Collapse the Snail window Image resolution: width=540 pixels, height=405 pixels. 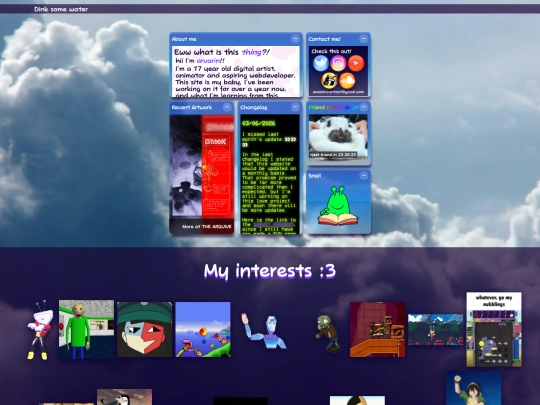(363, 176)
